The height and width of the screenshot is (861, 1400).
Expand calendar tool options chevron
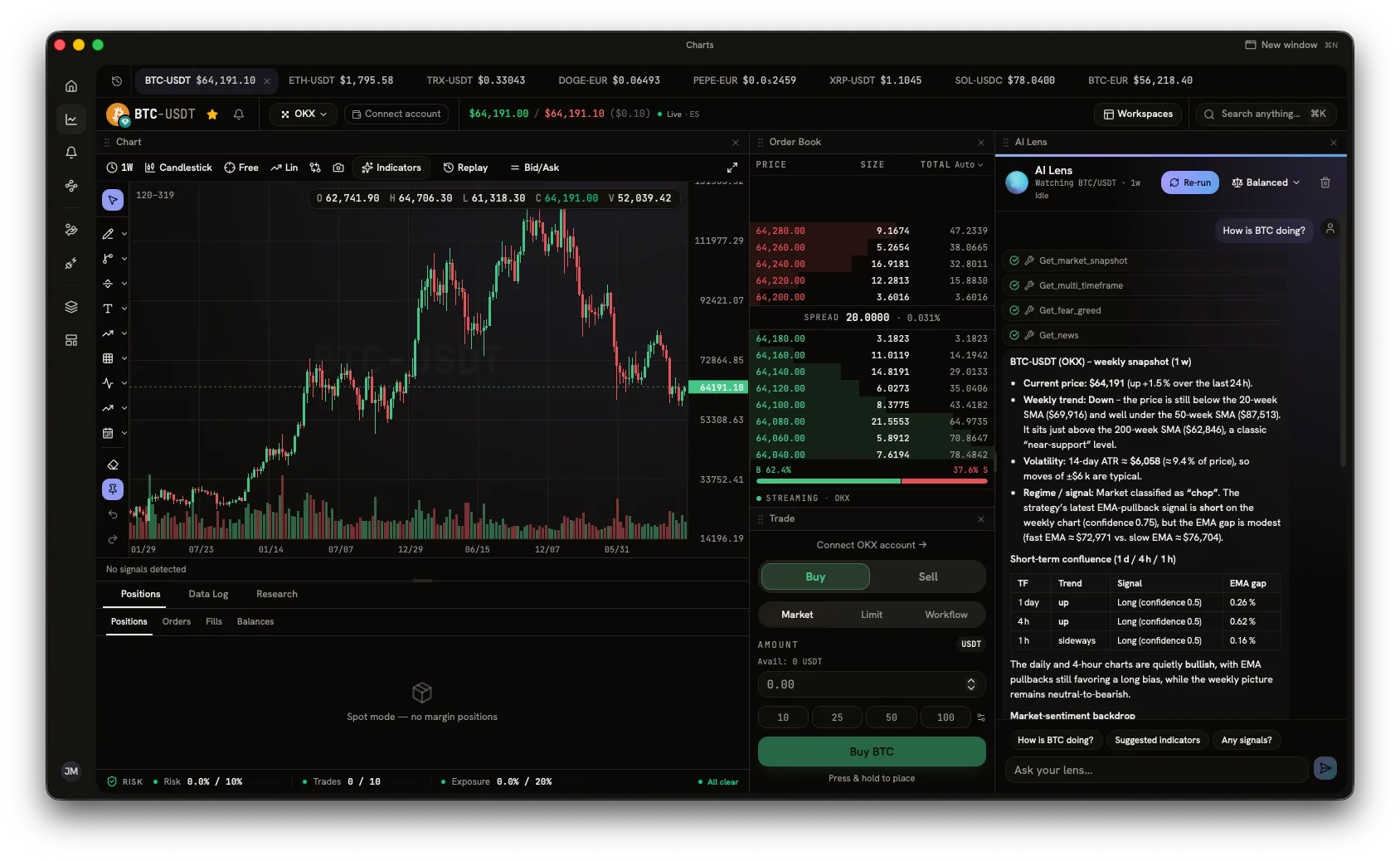pos(124,433)
